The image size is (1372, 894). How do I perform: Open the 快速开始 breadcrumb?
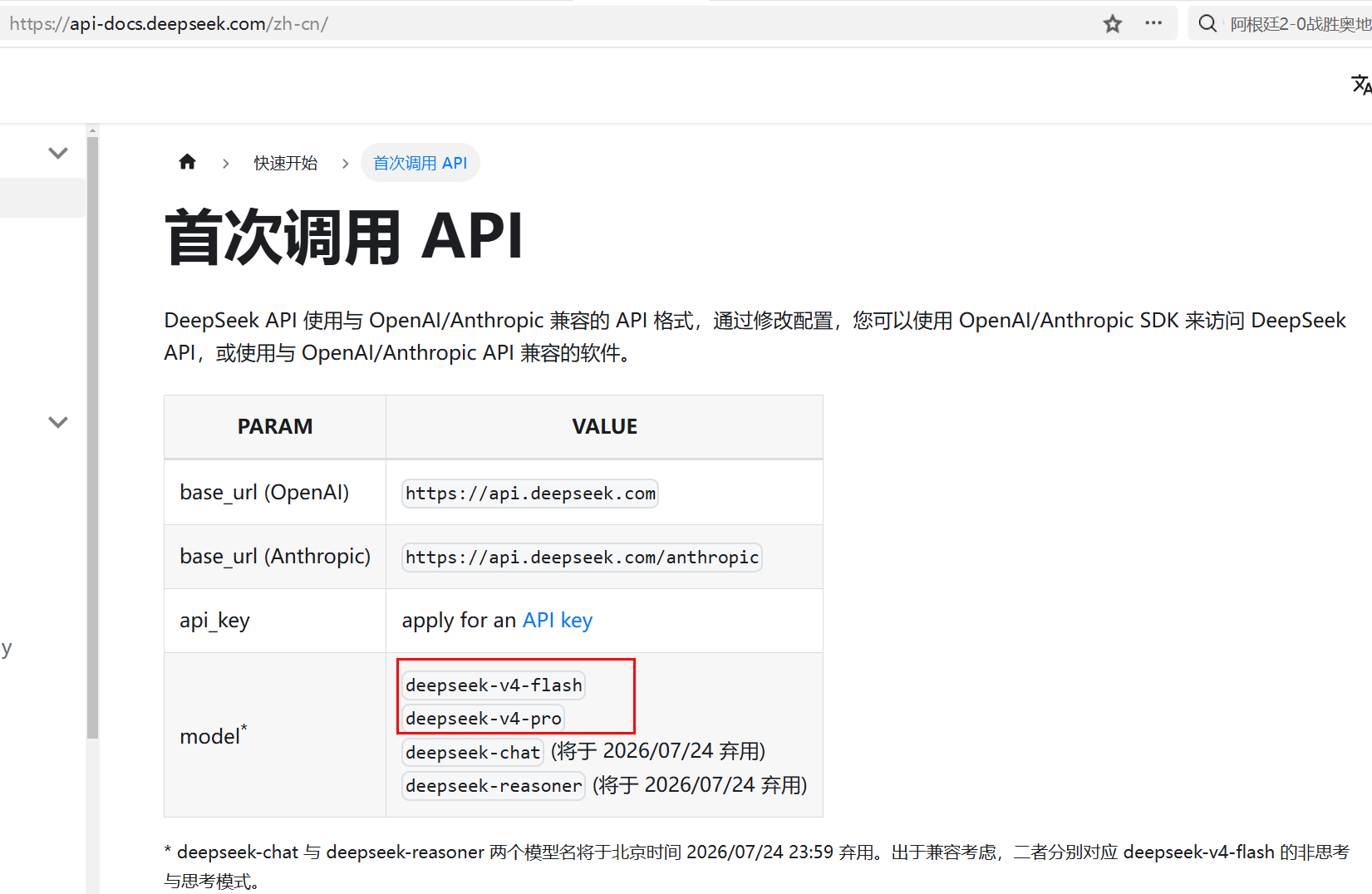285,163
